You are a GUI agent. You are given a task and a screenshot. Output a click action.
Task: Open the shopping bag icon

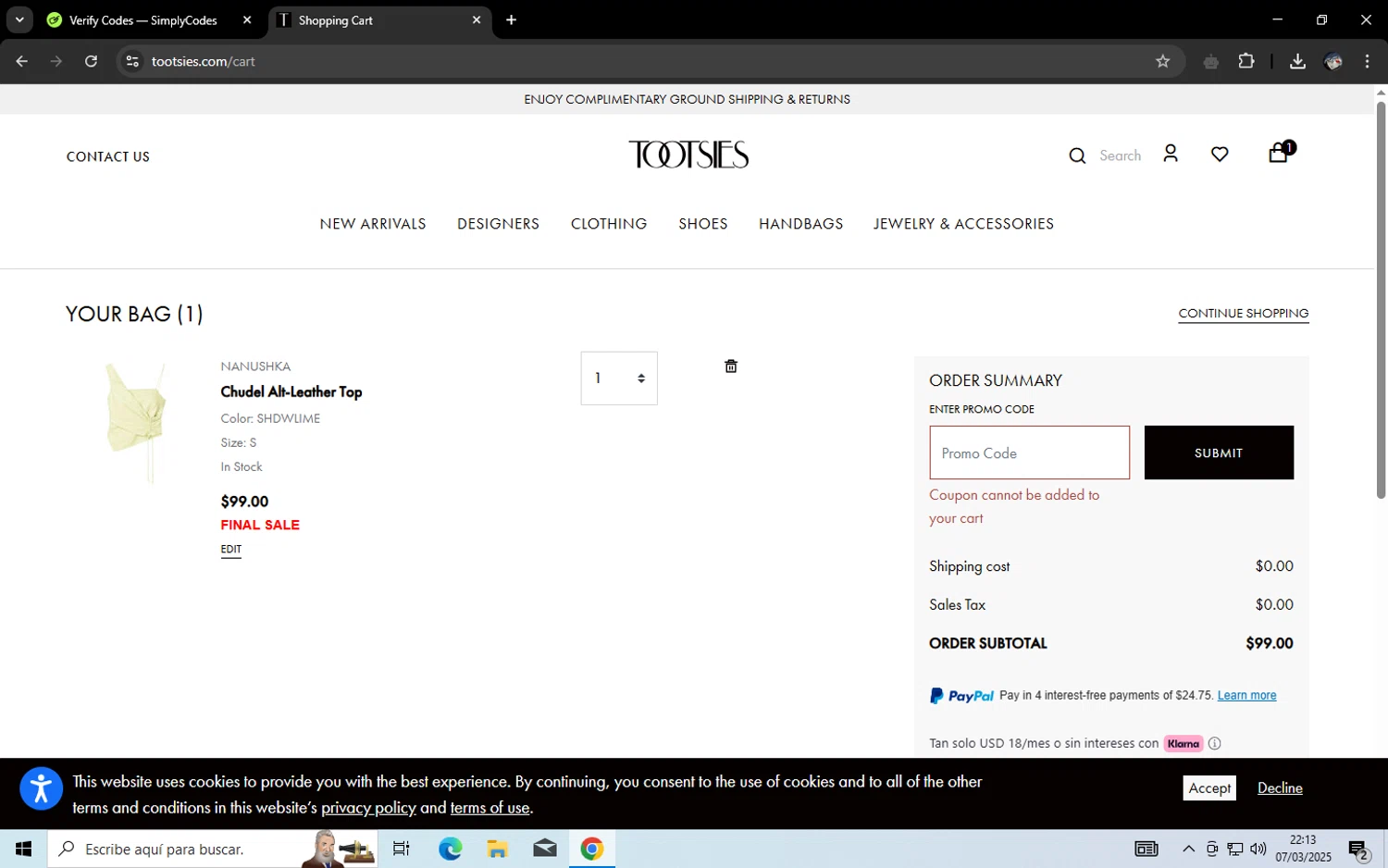coord(1279,153)
